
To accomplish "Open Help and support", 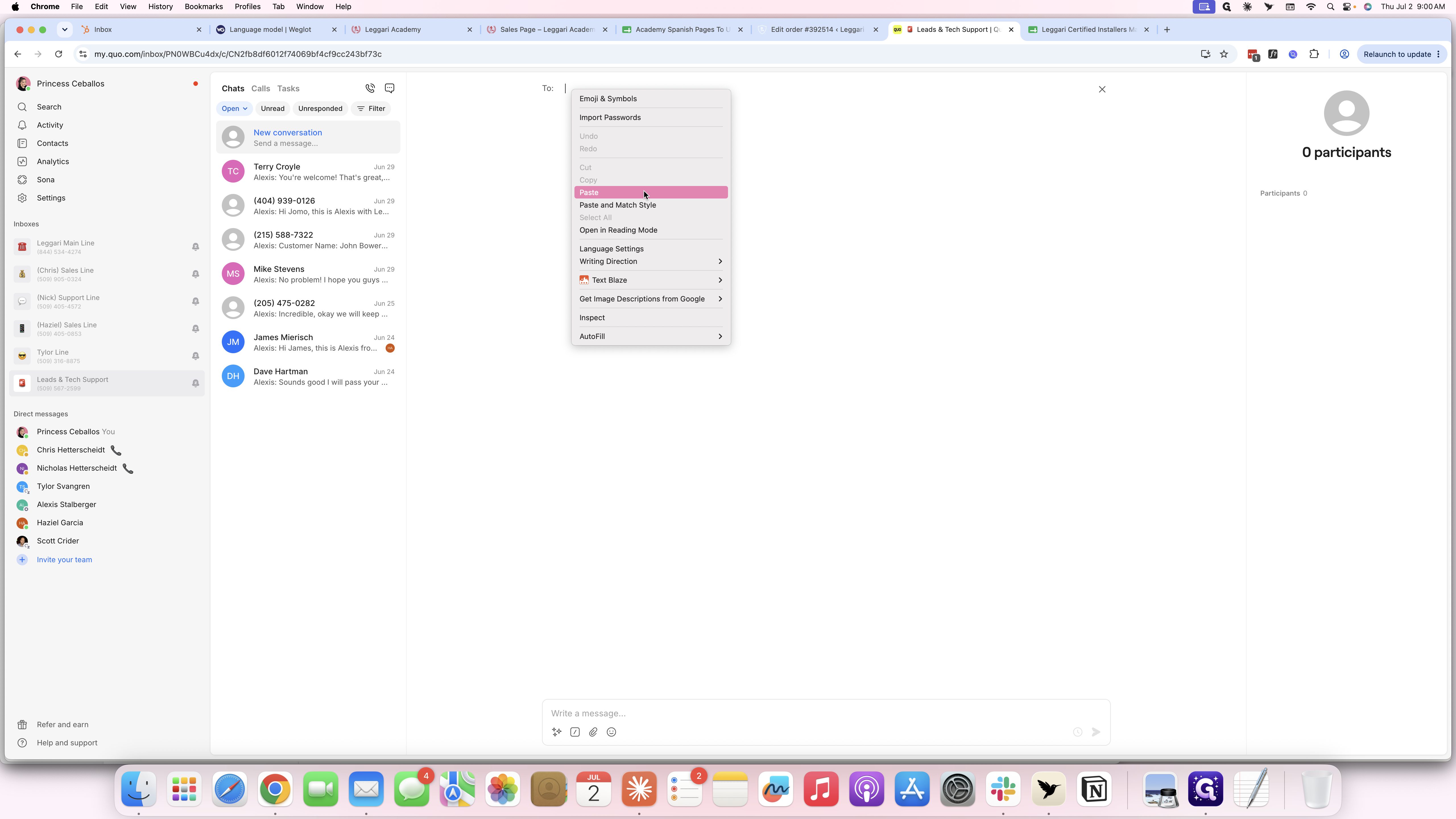I will [x=67, y=743].
